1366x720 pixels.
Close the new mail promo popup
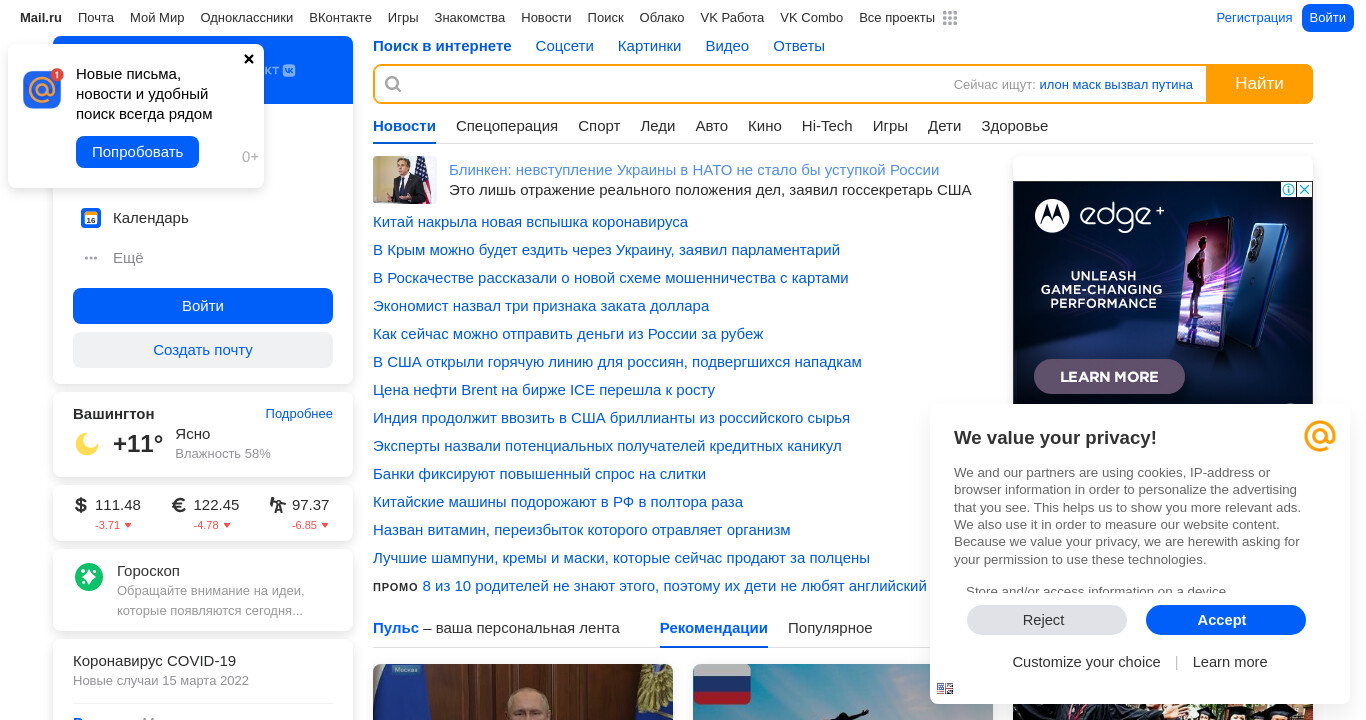(x=249, y=59)
